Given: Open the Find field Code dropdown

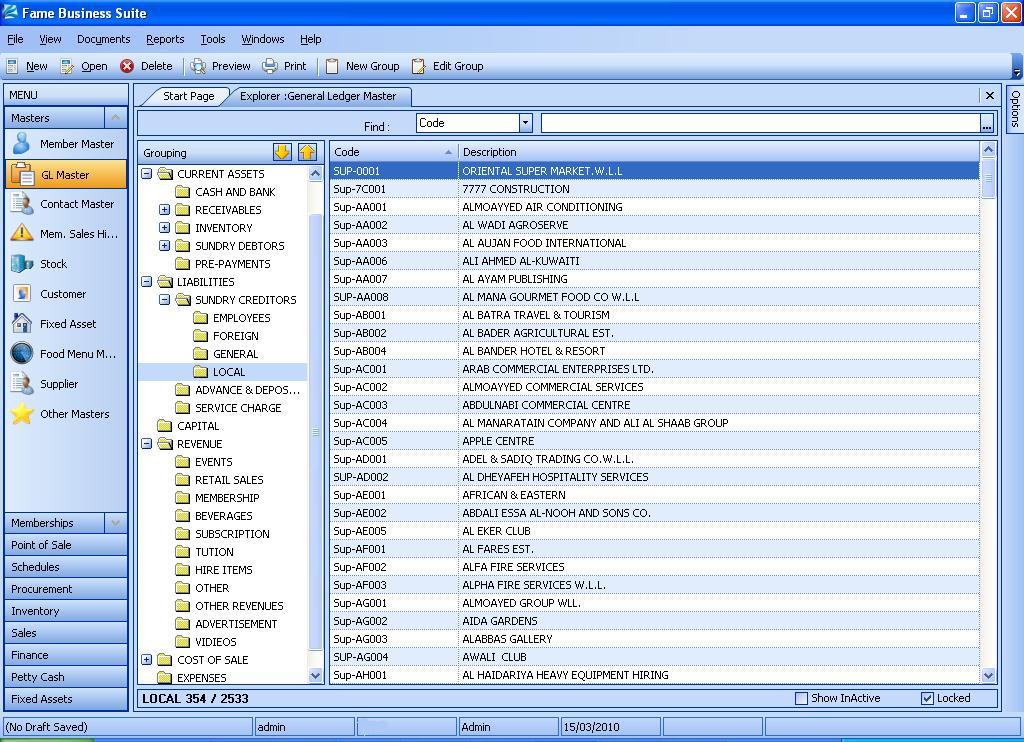Looking at the screenshot, I should click(x=526, y=123).
